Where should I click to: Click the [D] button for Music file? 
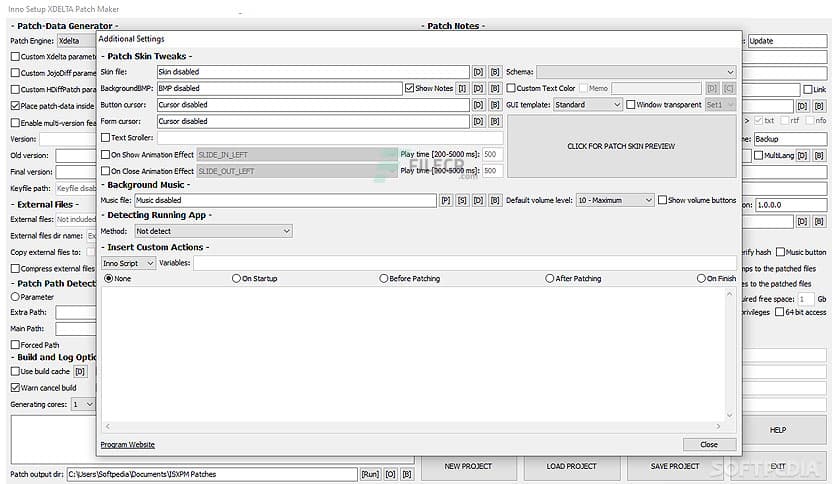[x=478, y=200]
